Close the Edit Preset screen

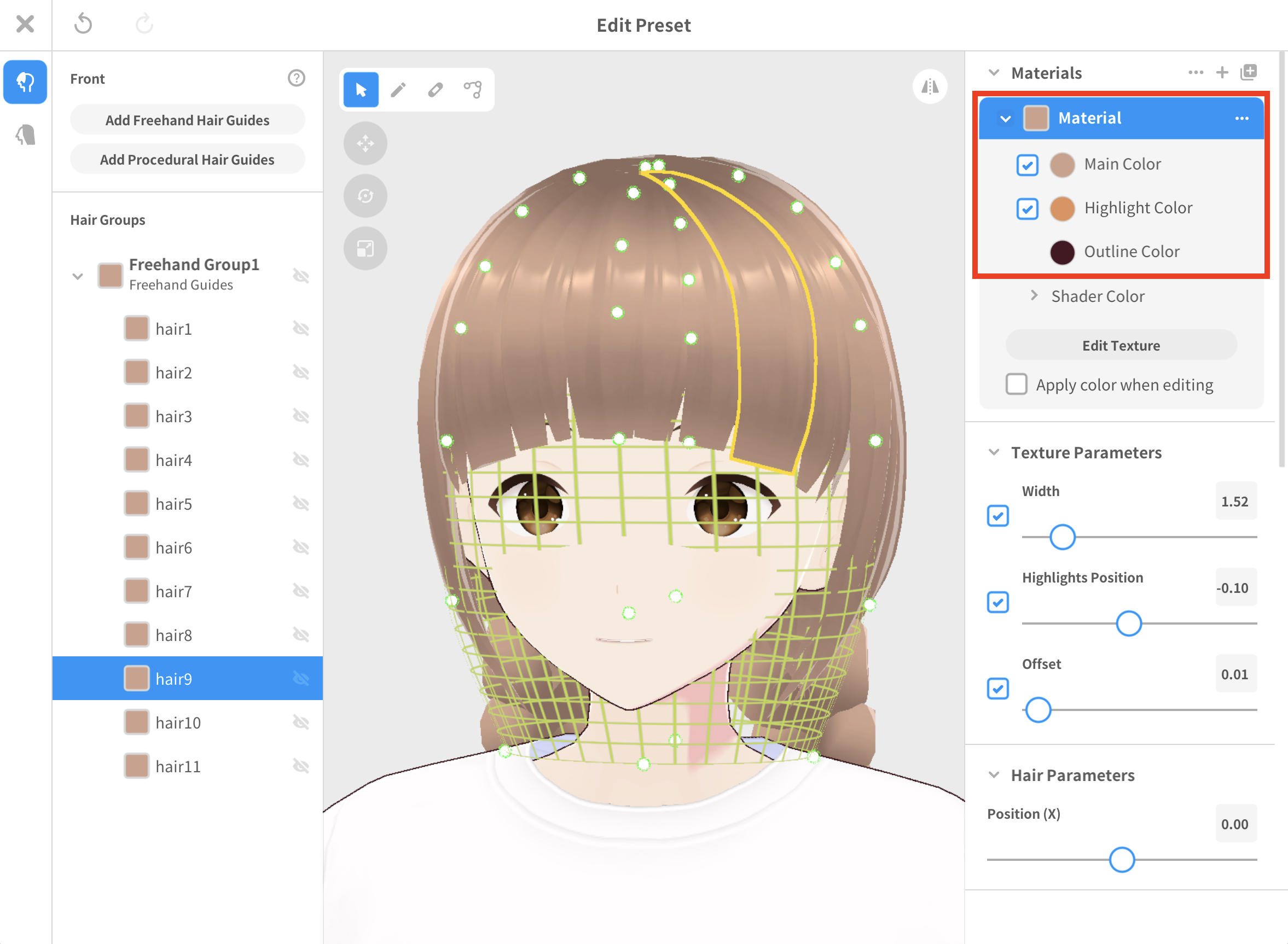pyautogui.click(x=25, y=24)
